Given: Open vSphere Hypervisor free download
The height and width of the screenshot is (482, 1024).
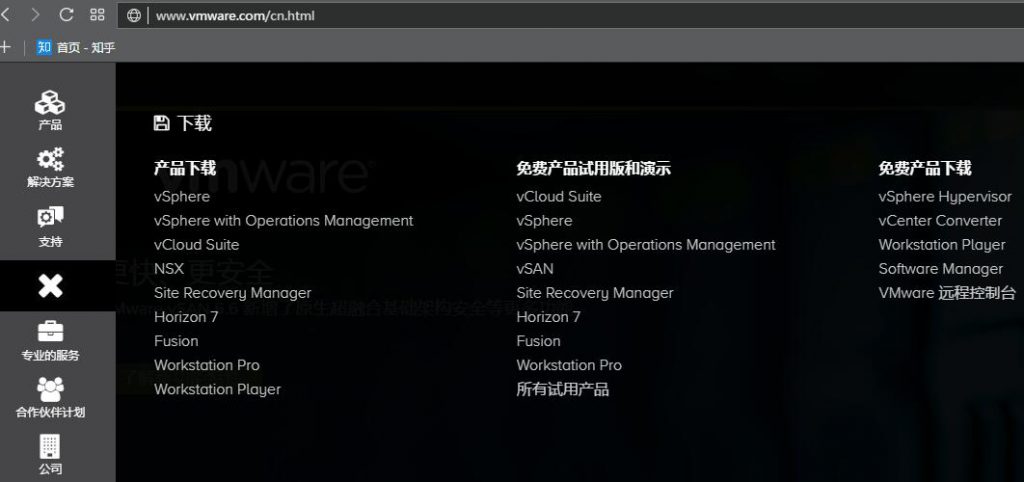Looking at the screenshot, I should tap(945, 197).
